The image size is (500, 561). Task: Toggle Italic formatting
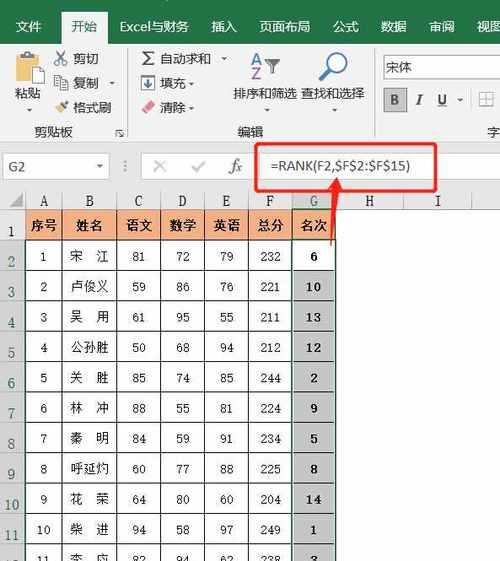coord(419,100)
